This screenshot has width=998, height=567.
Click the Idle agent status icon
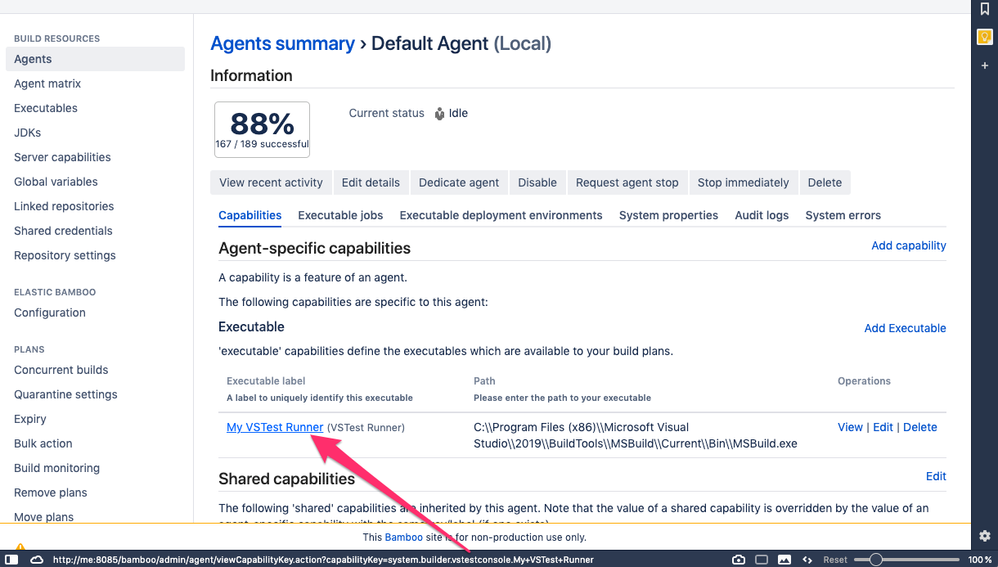pos(439,113)
